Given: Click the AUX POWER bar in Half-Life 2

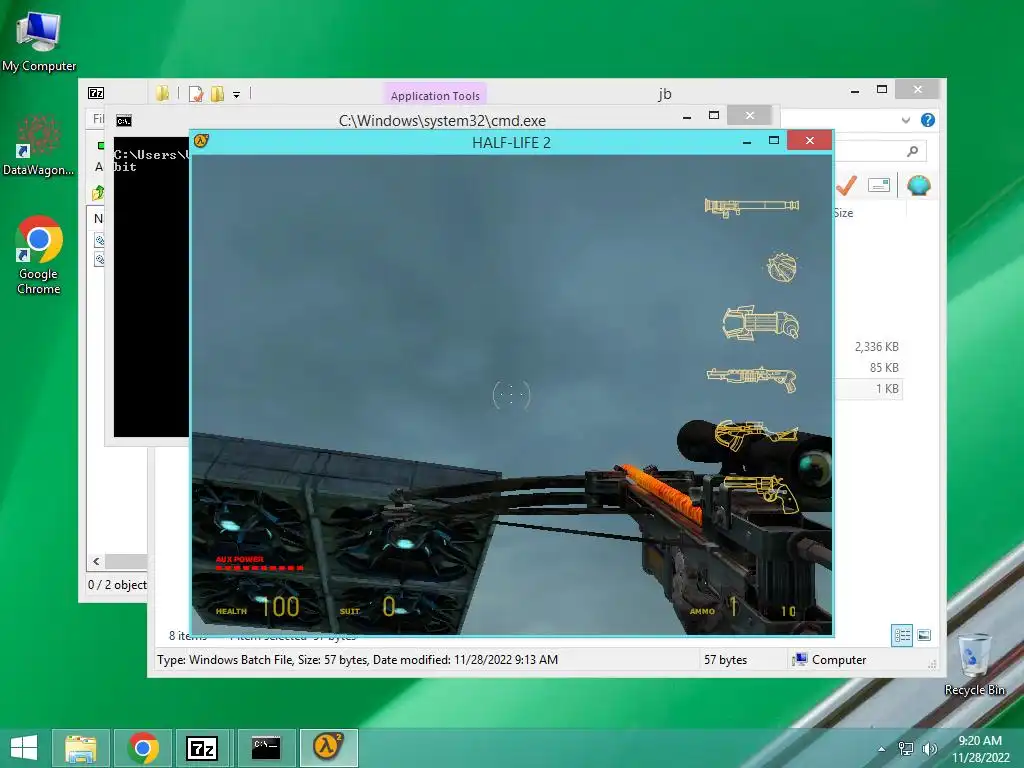Looking at the screenshot, I should (x=259, y=564).
